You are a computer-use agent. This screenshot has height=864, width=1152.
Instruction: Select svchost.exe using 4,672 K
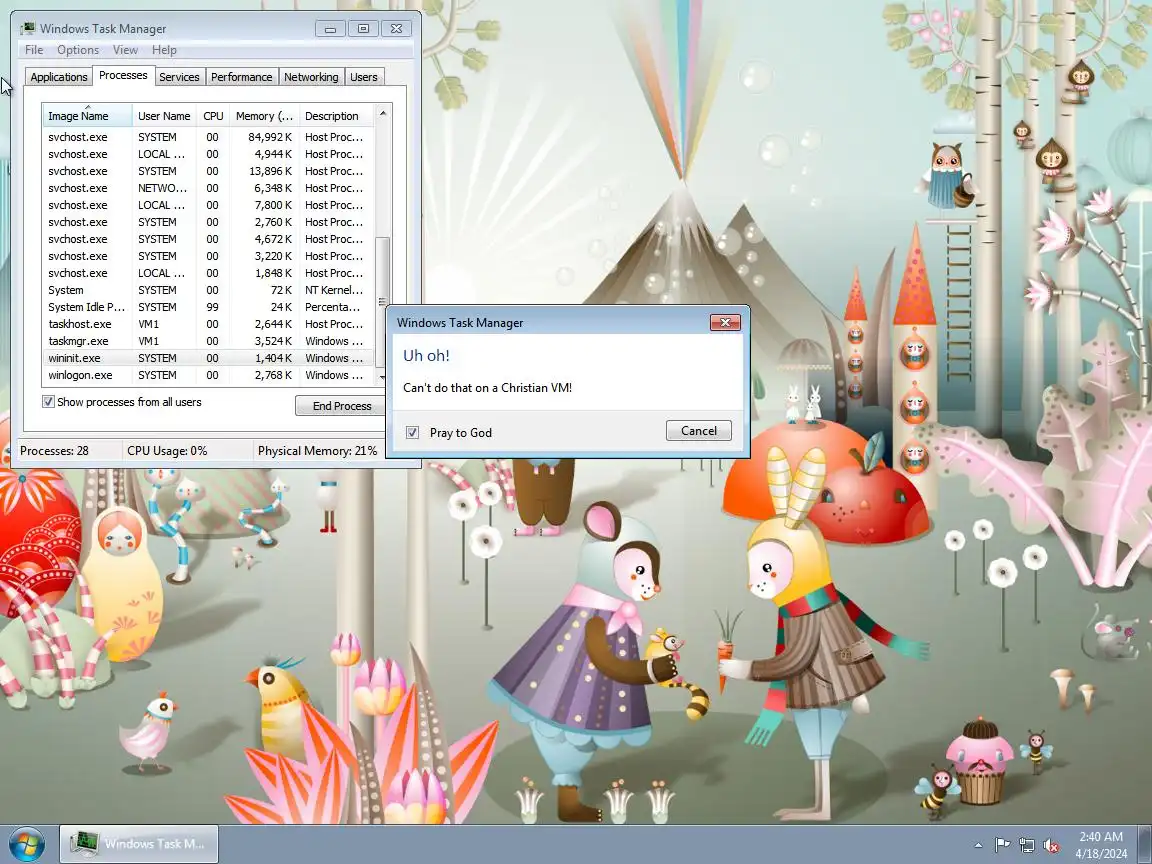[x=209, y=239]
